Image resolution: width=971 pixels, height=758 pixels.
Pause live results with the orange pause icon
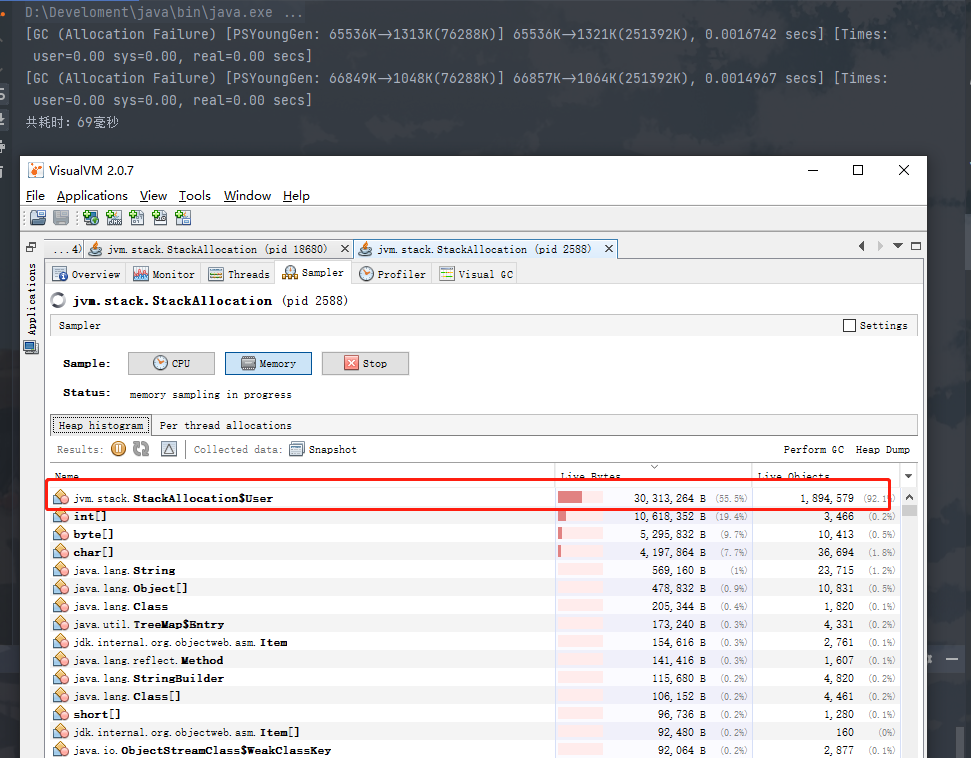pyautogui.click(x=118, y=449)
